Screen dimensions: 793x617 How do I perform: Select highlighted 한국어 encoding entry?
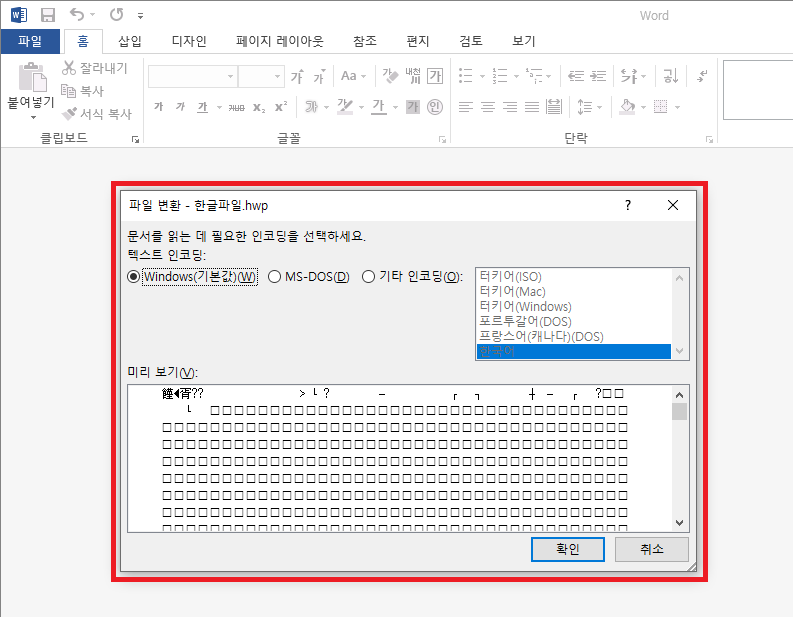(574, 351)
